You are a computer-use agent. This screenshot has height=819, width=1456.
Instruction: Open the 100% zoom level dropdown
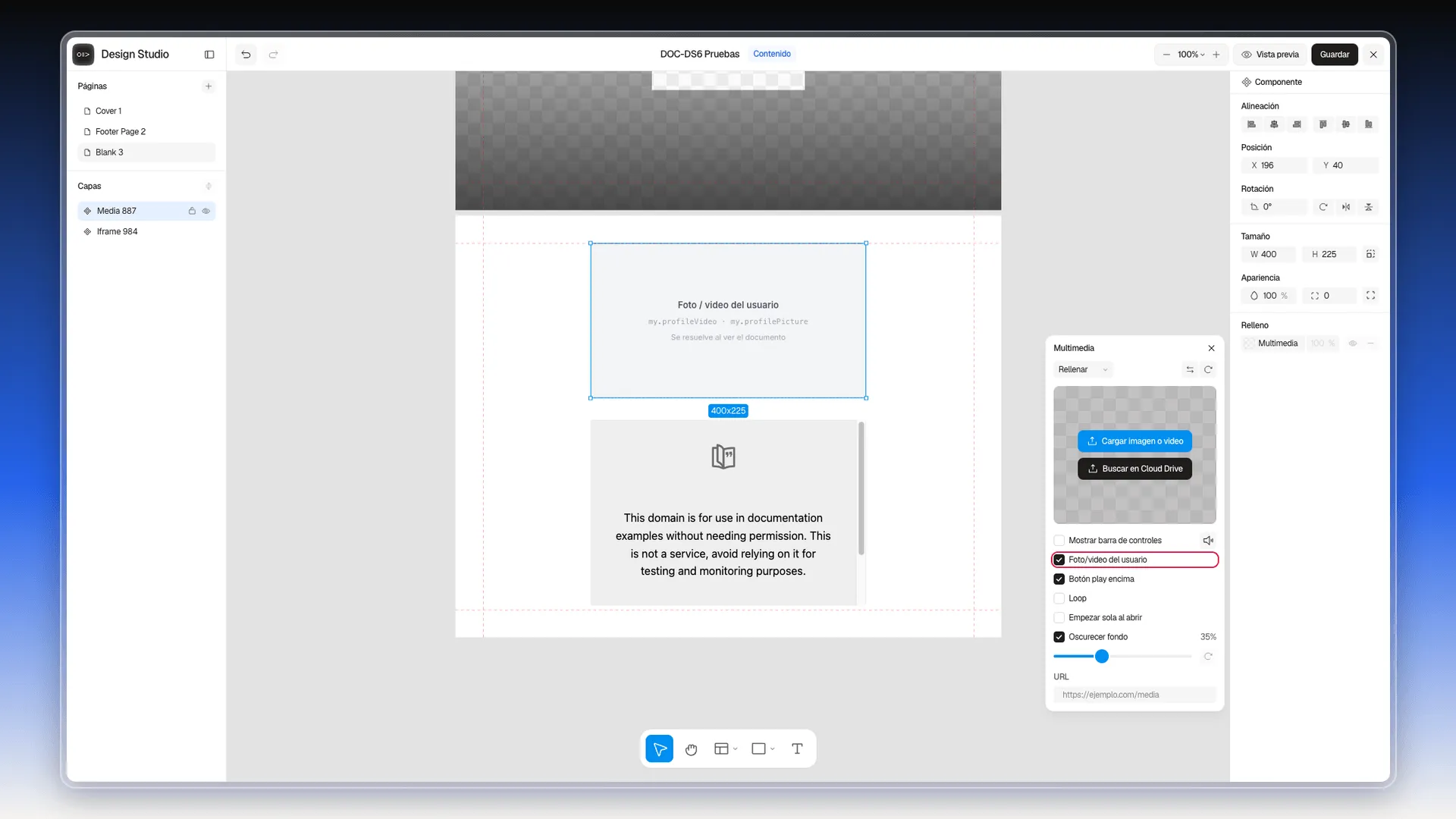1191,55
